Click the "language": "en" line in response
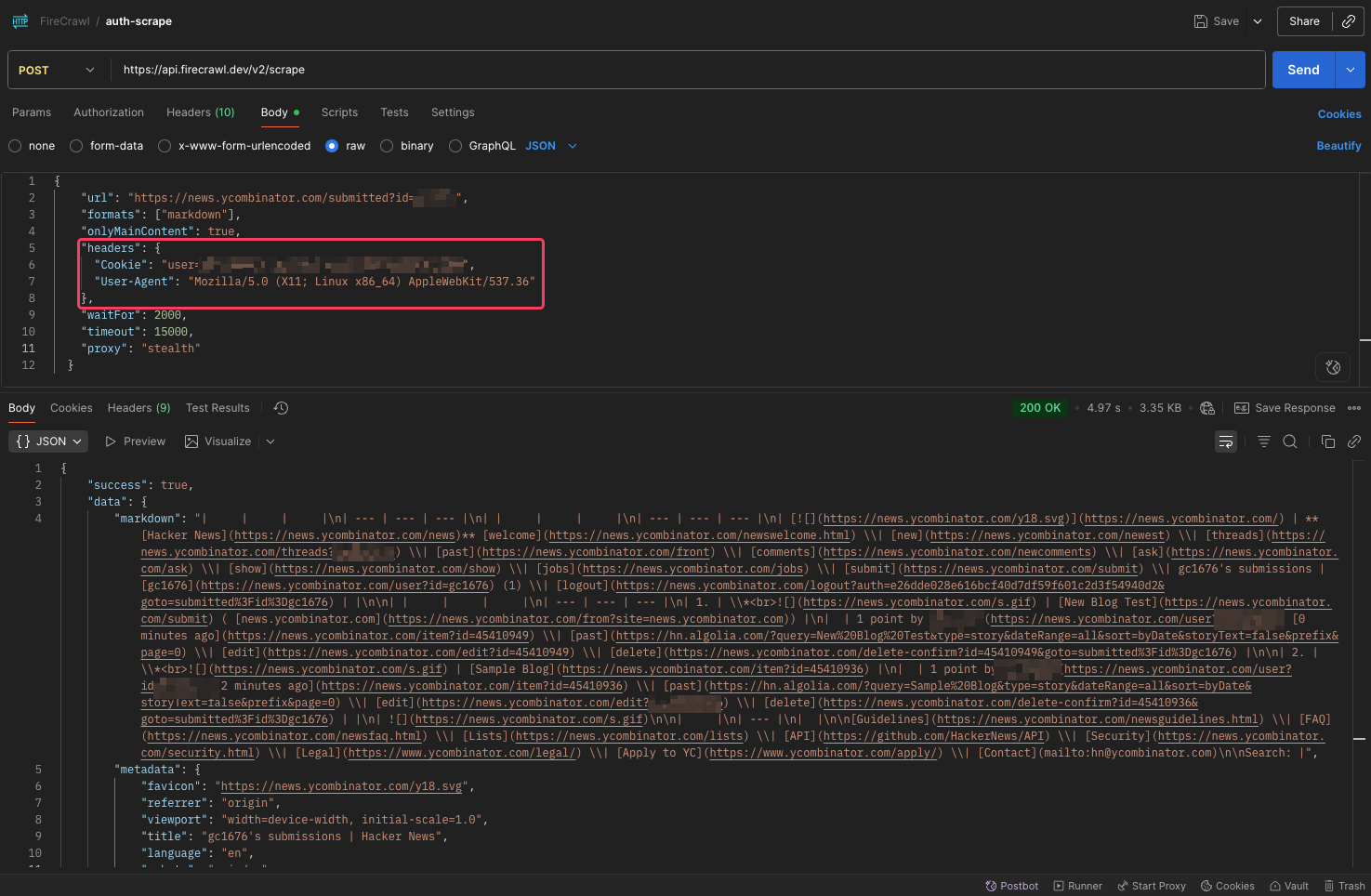This screenshot has width=1371, height=896. click(x=197, y=853)
